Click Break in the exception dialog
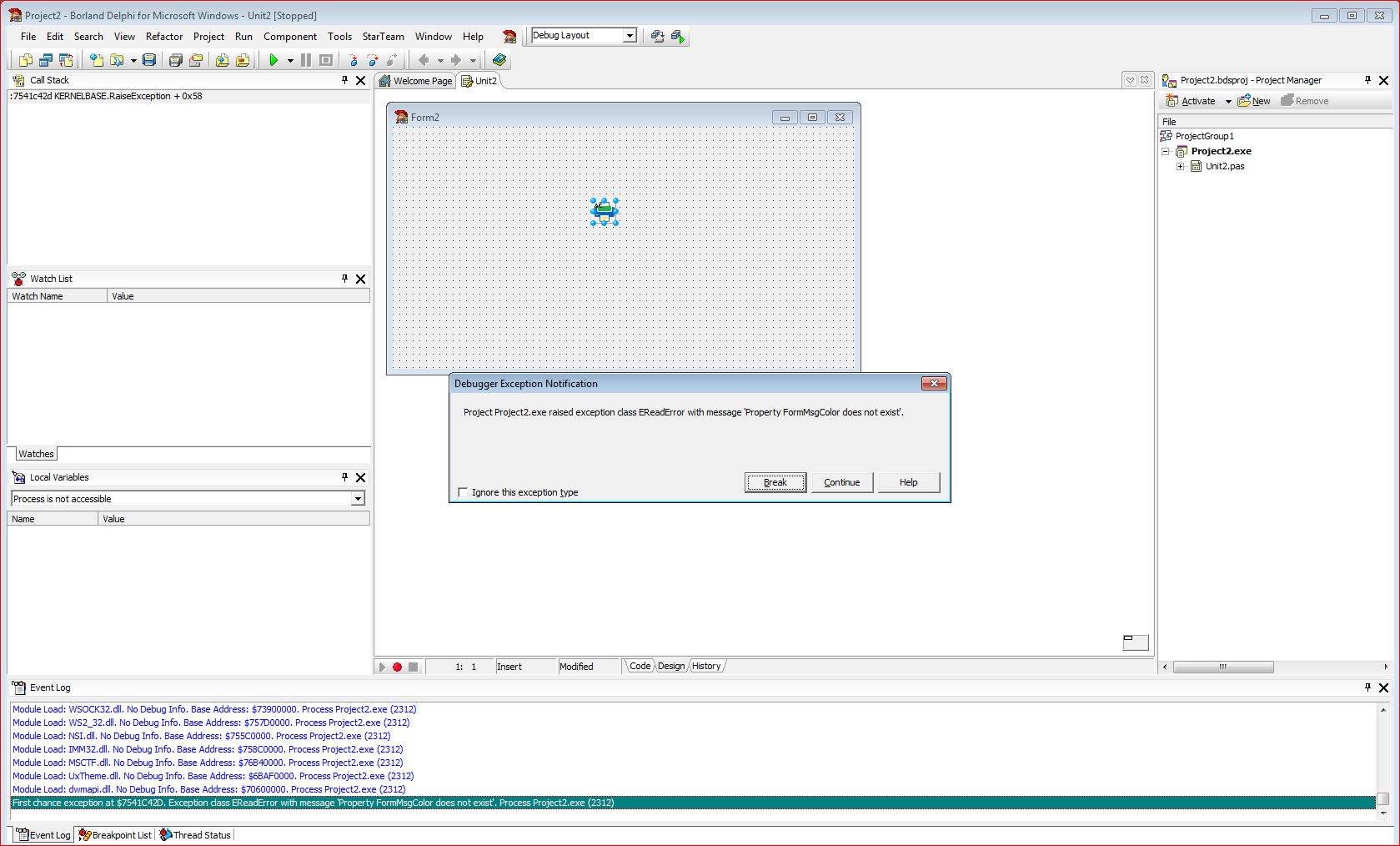Image resolution: width=1400 pixels, height=846 pixels. tap(775, 482)
